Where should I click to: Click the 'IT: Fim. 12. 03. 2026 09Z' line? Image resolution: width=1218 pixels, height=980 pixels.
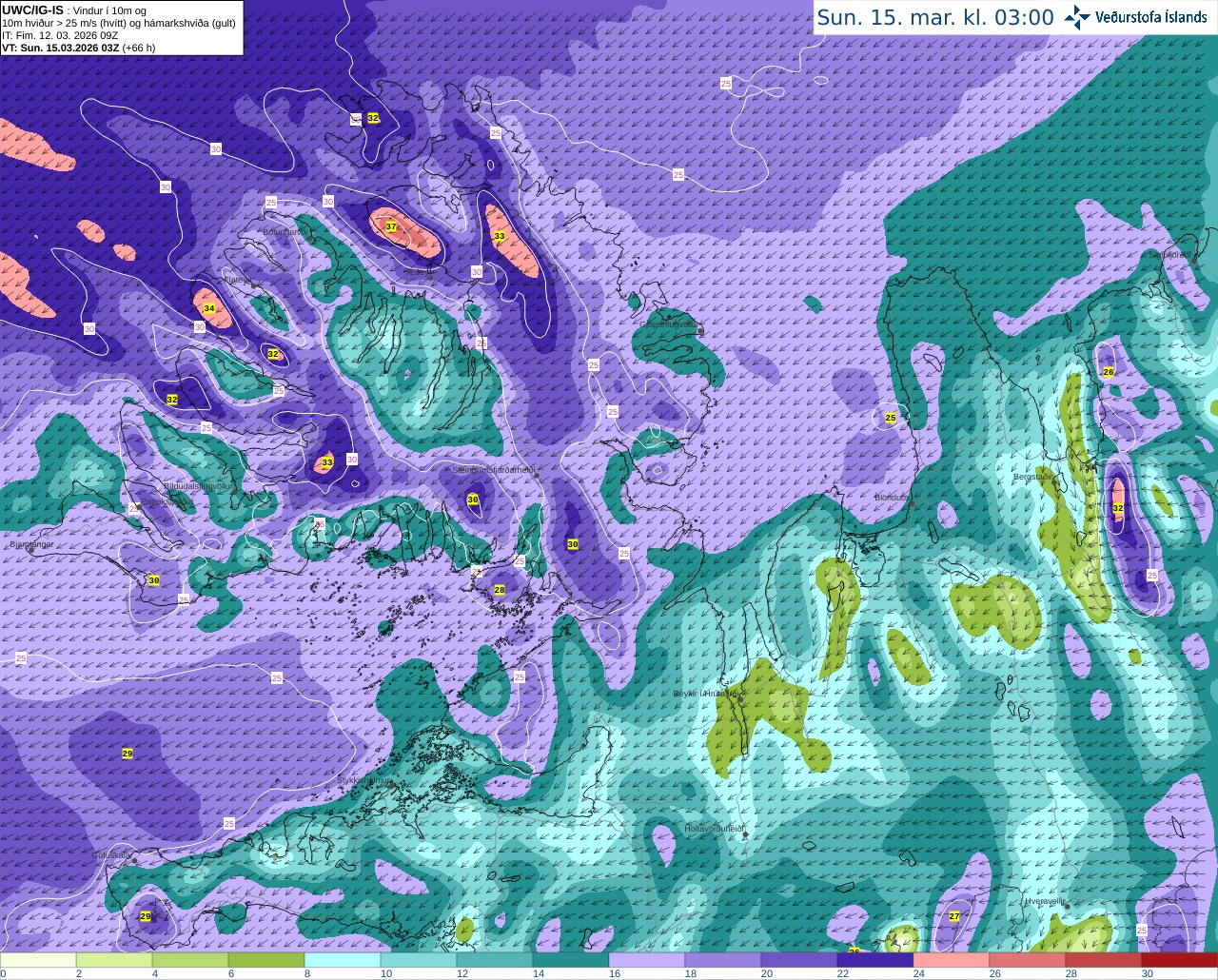60,35
